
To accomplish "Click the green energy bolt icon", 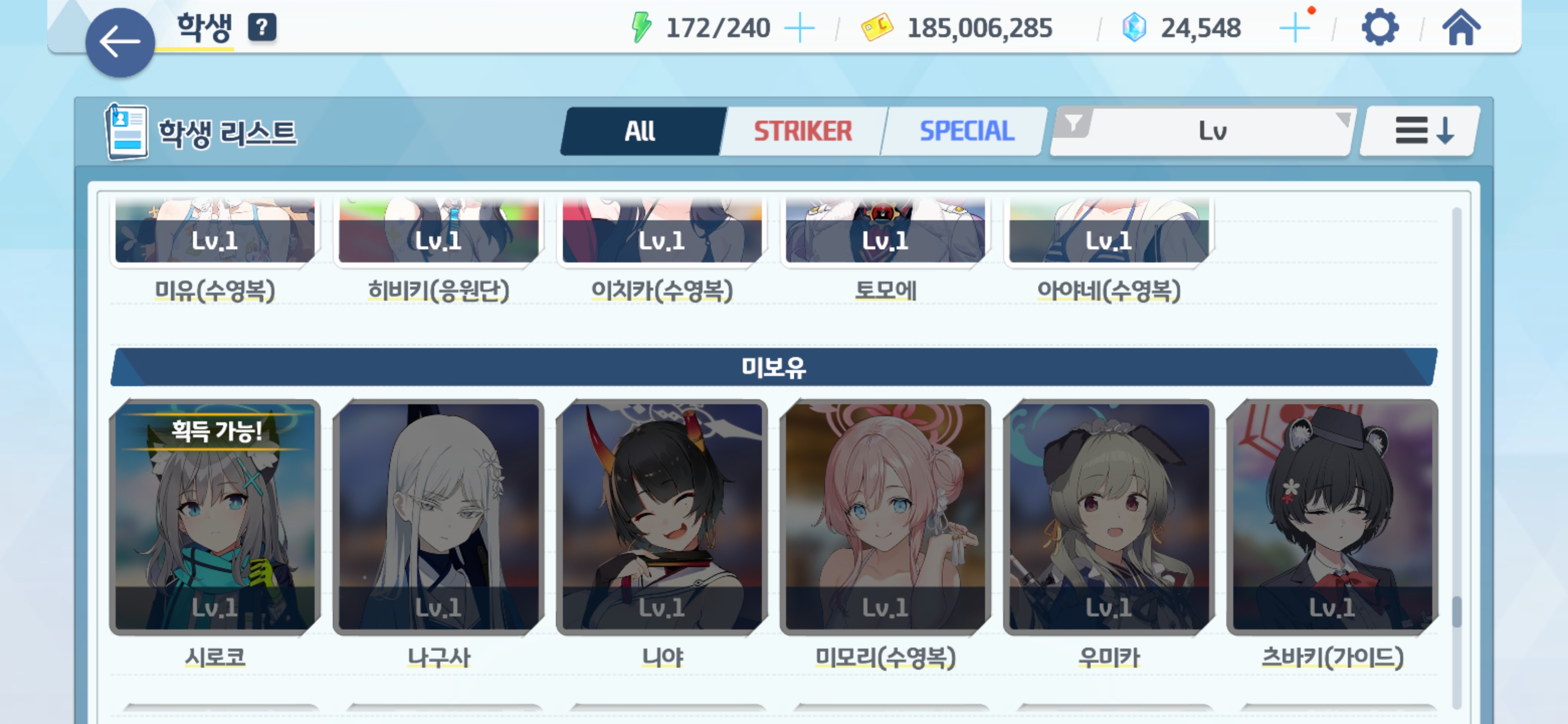I will (641, 27).
